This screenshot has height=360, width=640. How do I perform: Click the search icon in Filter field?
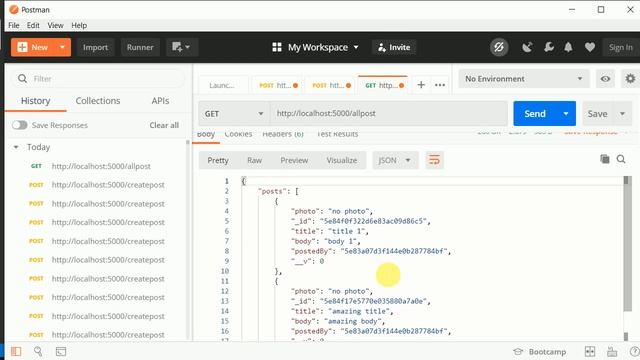(22, 78)
